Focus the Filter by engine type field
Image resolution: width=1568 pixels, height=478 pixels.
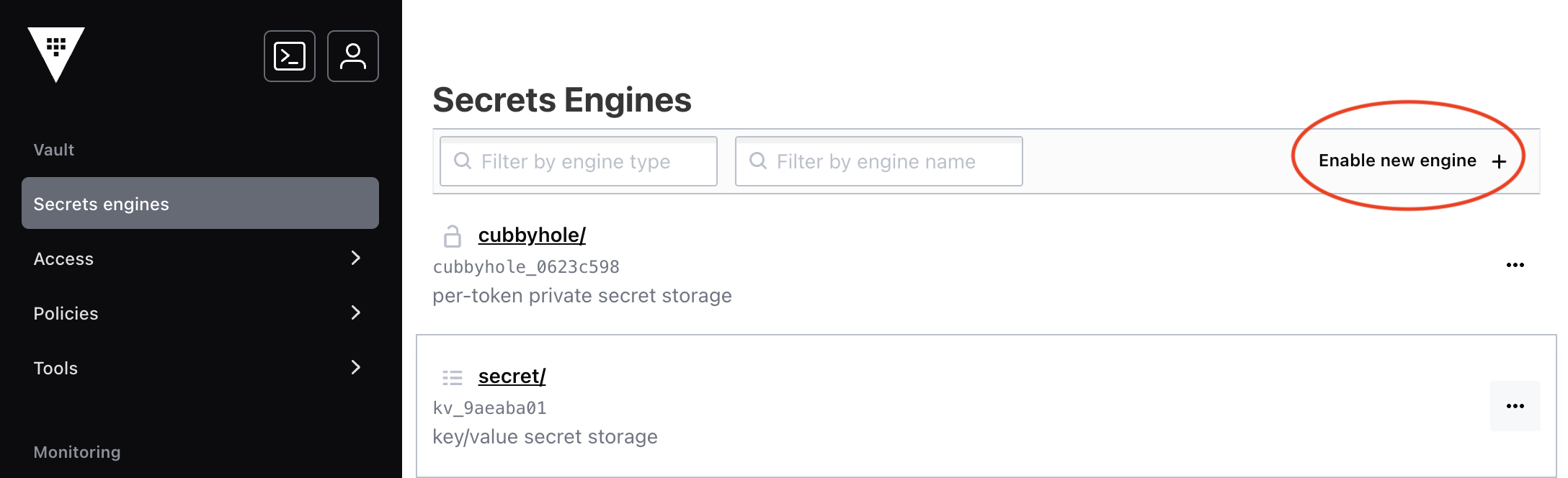click(579, 161)
